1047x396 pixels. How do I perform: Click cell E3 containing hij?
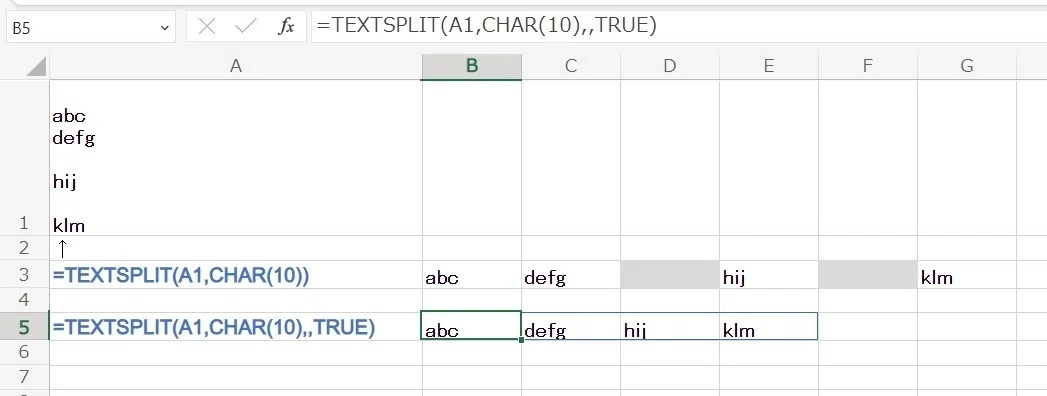(x=769, y=274)
